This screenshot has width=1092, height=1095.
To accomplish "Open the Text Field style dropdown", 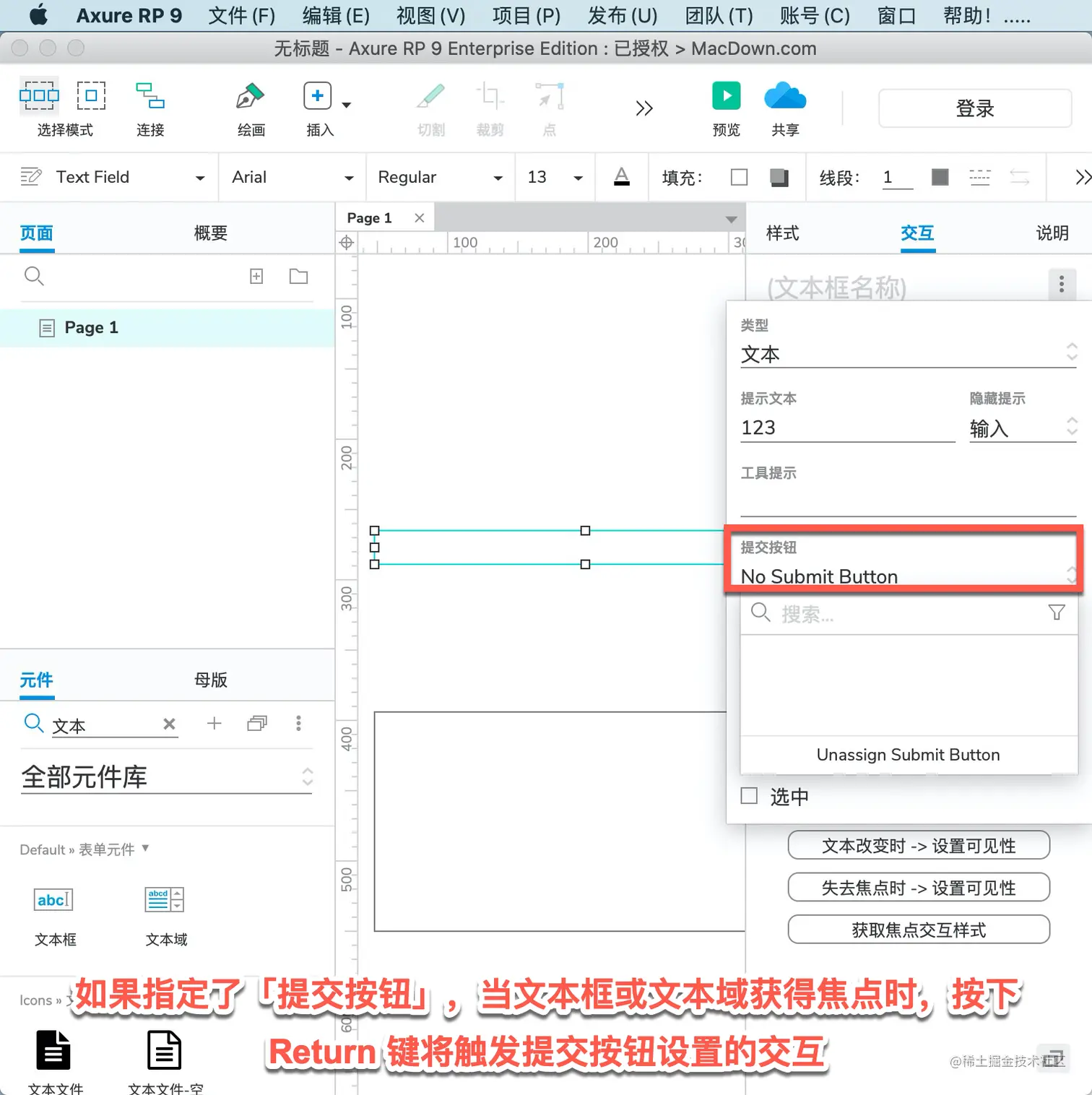I will point(112,177).
